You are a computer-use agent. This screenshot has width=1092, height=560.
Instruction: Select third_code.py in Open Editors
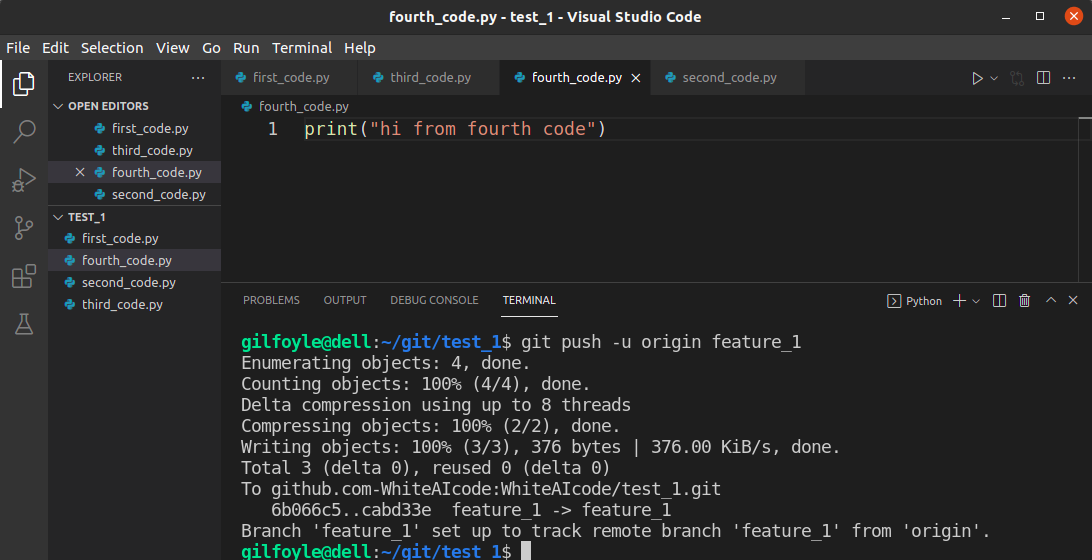click(134, 150)
